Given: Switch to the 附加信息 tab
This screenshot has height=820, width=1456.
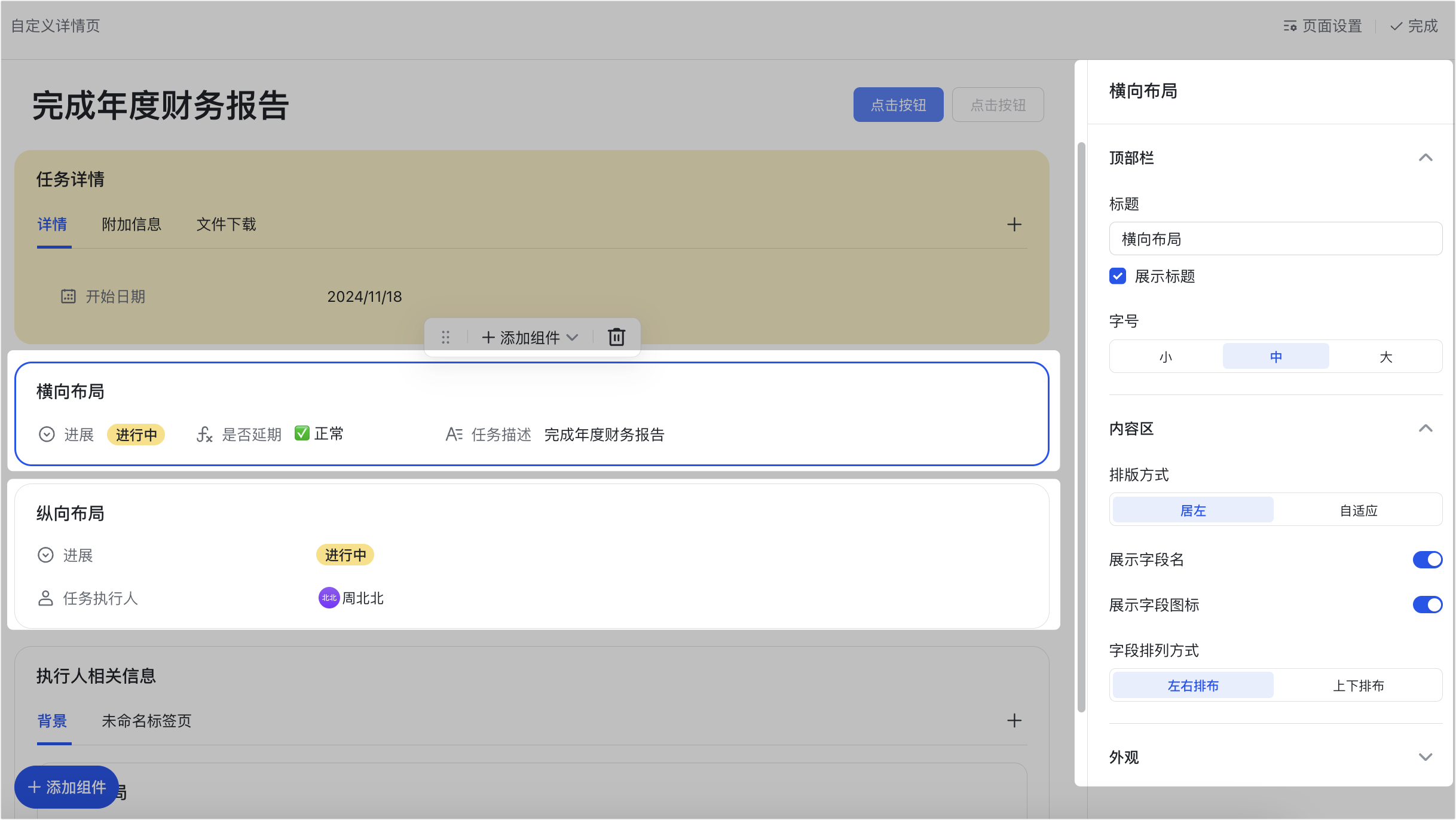Looking at the screenshot, I should coord(131,225).
